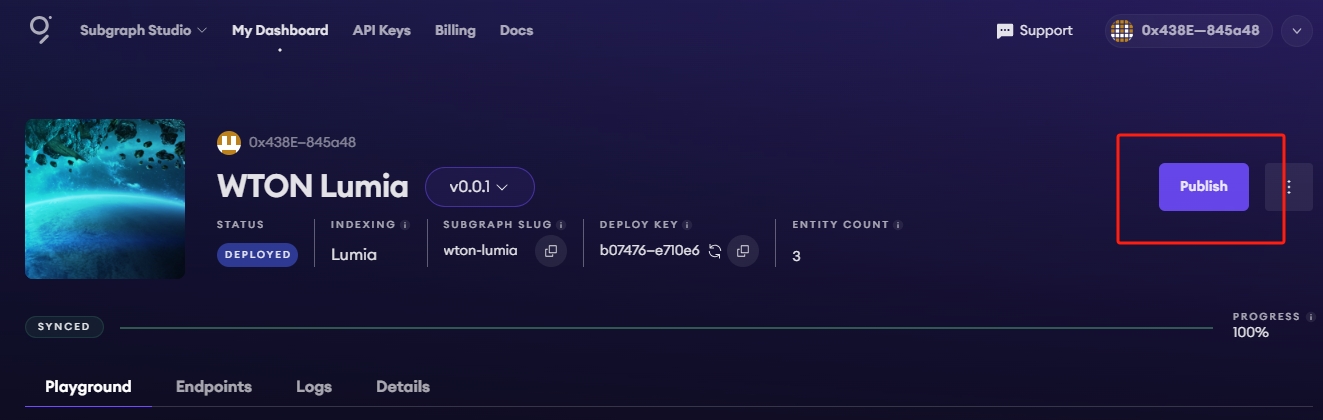Click the Publish button
The height and width of the screenshot is (420, 1323).
[x=1203, y=187]
